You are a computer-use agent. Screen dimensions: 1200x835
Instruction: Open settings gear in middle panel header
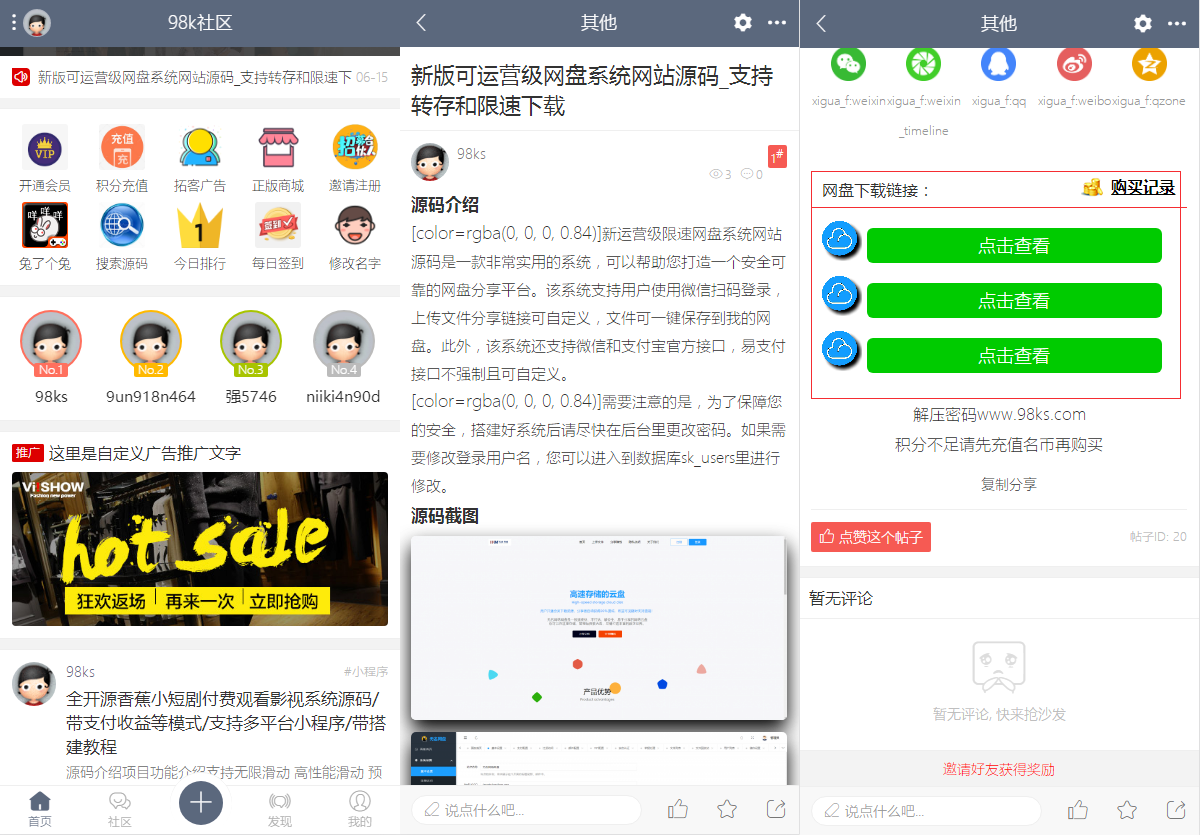[742, 23]
